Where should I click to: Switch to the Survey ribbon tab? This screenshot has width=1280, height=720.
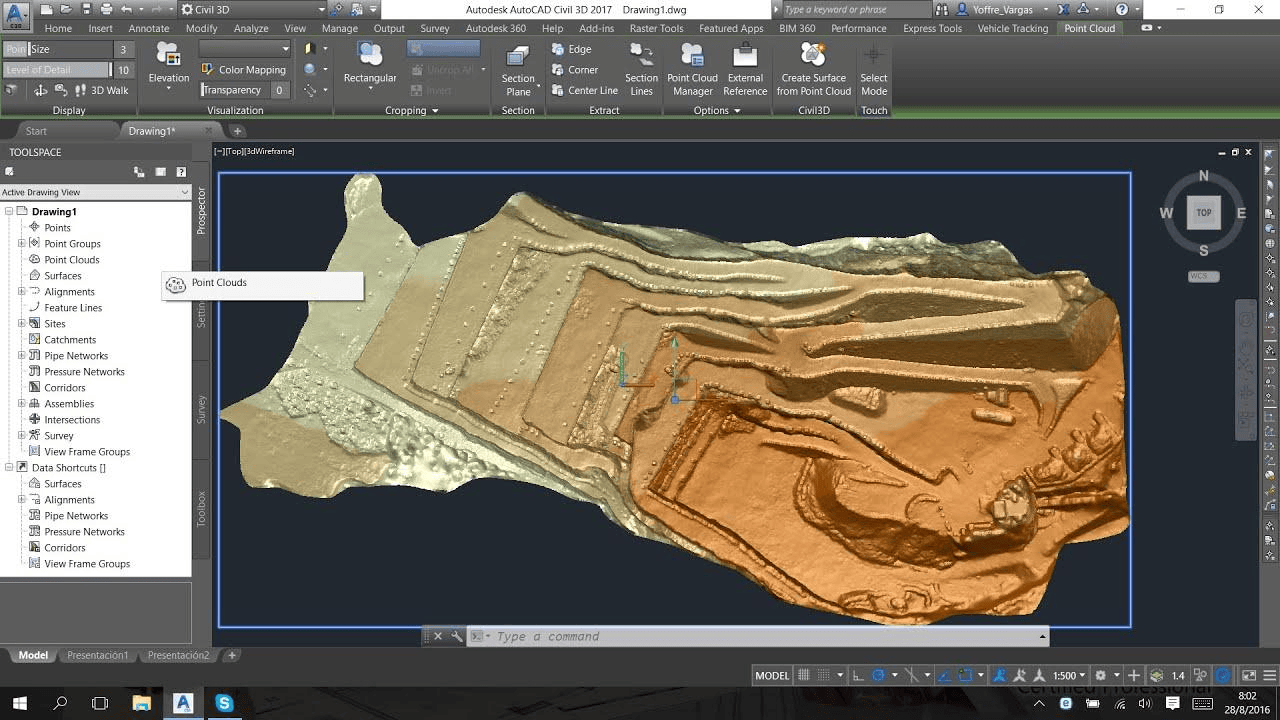tap(434, 28)
